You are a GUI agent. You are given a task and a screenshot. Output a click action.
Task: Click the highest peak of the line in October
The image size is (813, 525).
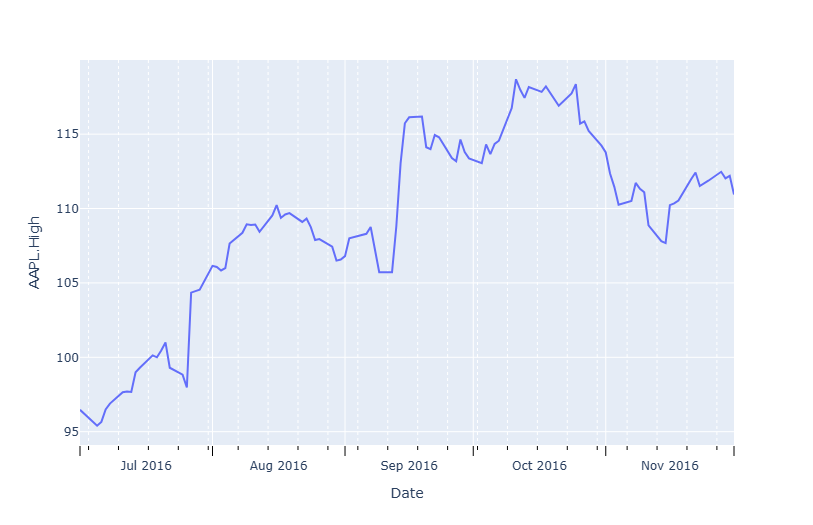tap(516, 80)
